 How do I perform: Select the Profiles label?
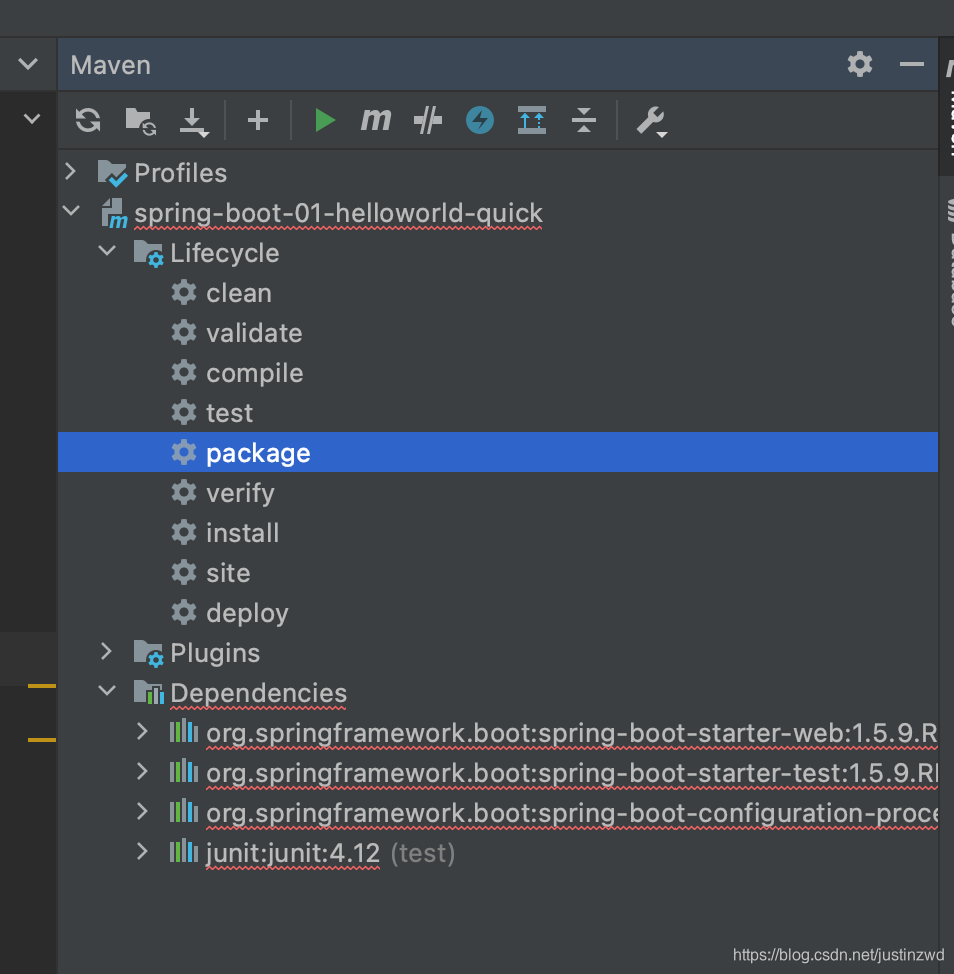tap(181, 173)
